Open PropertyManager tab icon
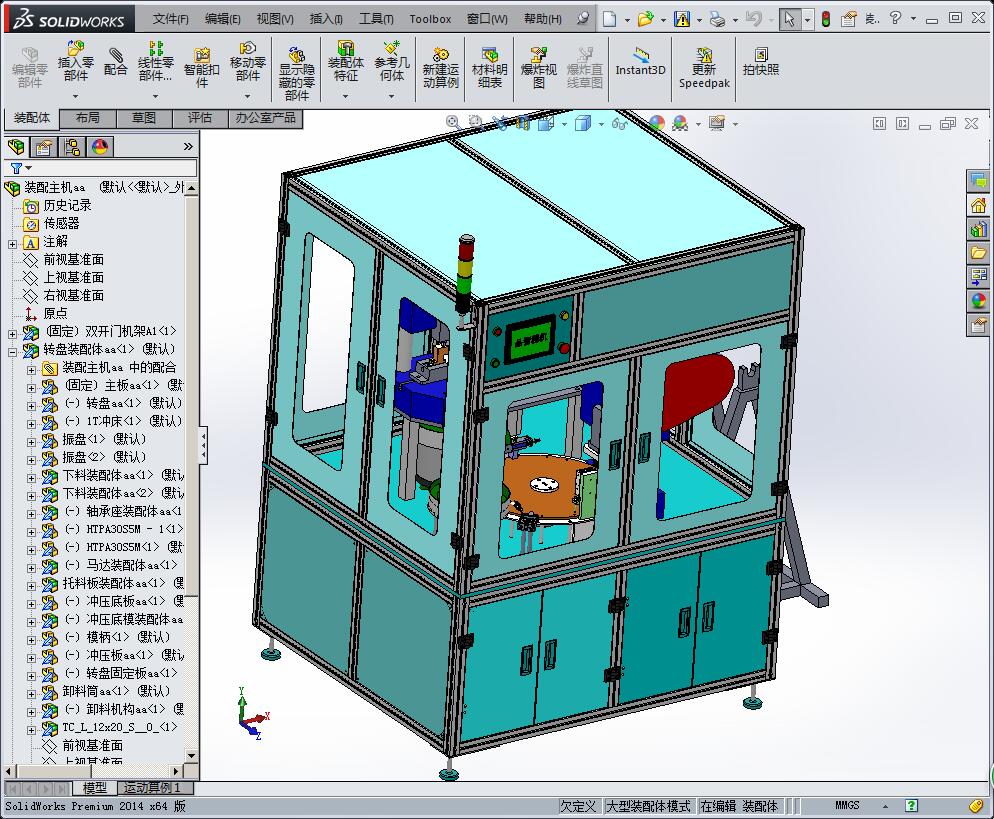Image resolution: width=994 pixels, height=819 pixels. [43, 147]
